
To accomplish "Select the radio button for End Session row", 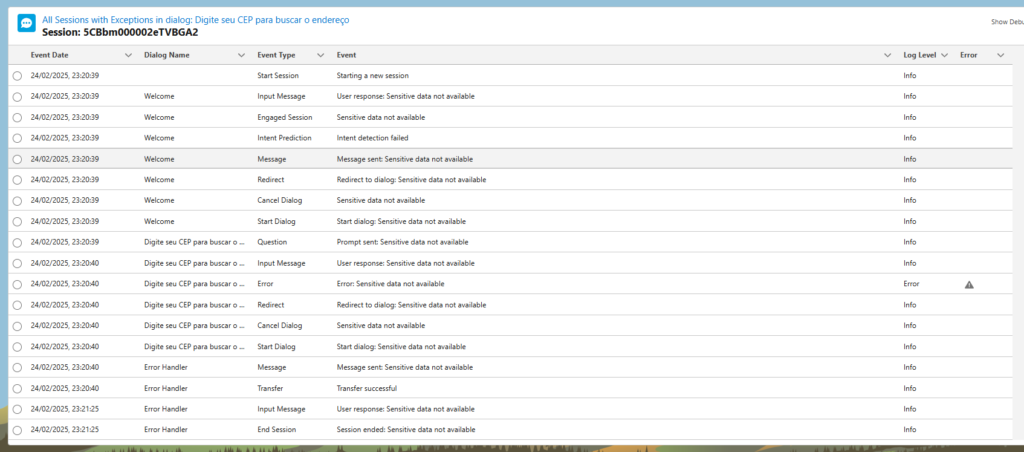I will pyautogui.click(x=17, y=430).
